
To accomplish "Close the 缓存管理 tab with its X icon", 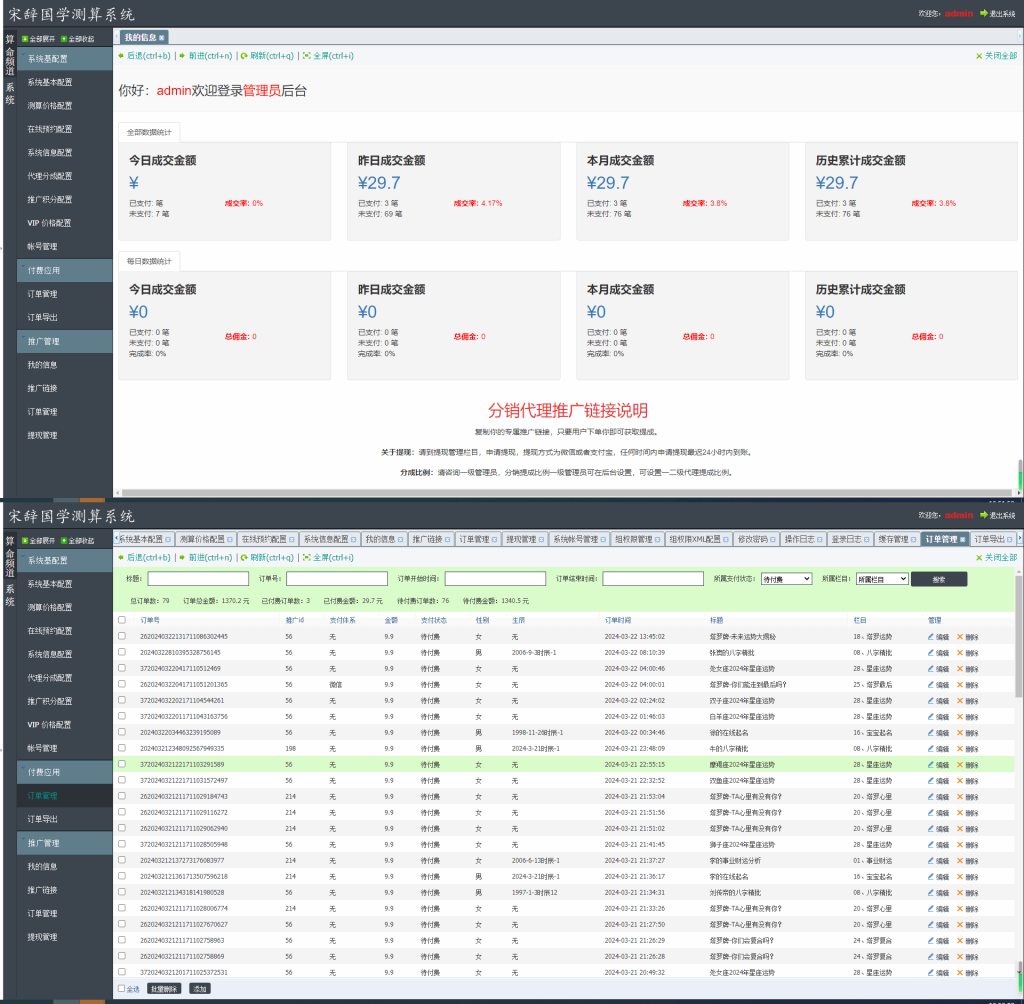I will click(x=914, y=540).
